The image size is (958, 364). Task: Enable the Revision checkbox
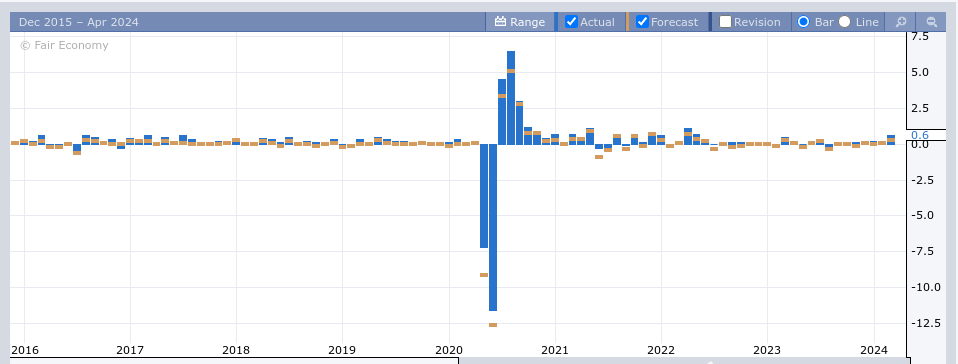[725, 22]
